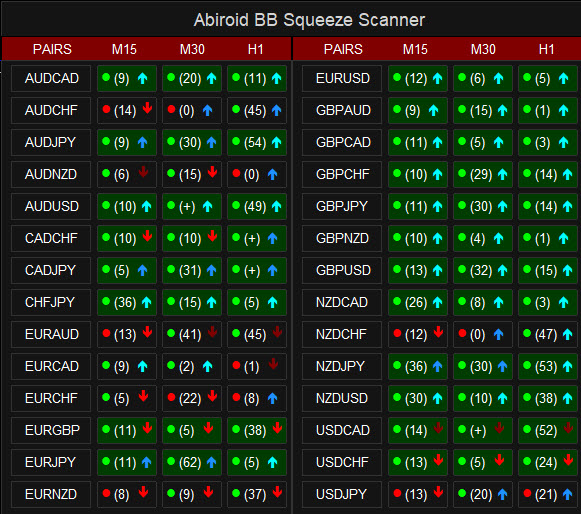The height and width of the screenshot is (514, 581).
Task: Click the green dot in GBPUSD M30 cell
Action: [x=462, y=269]
